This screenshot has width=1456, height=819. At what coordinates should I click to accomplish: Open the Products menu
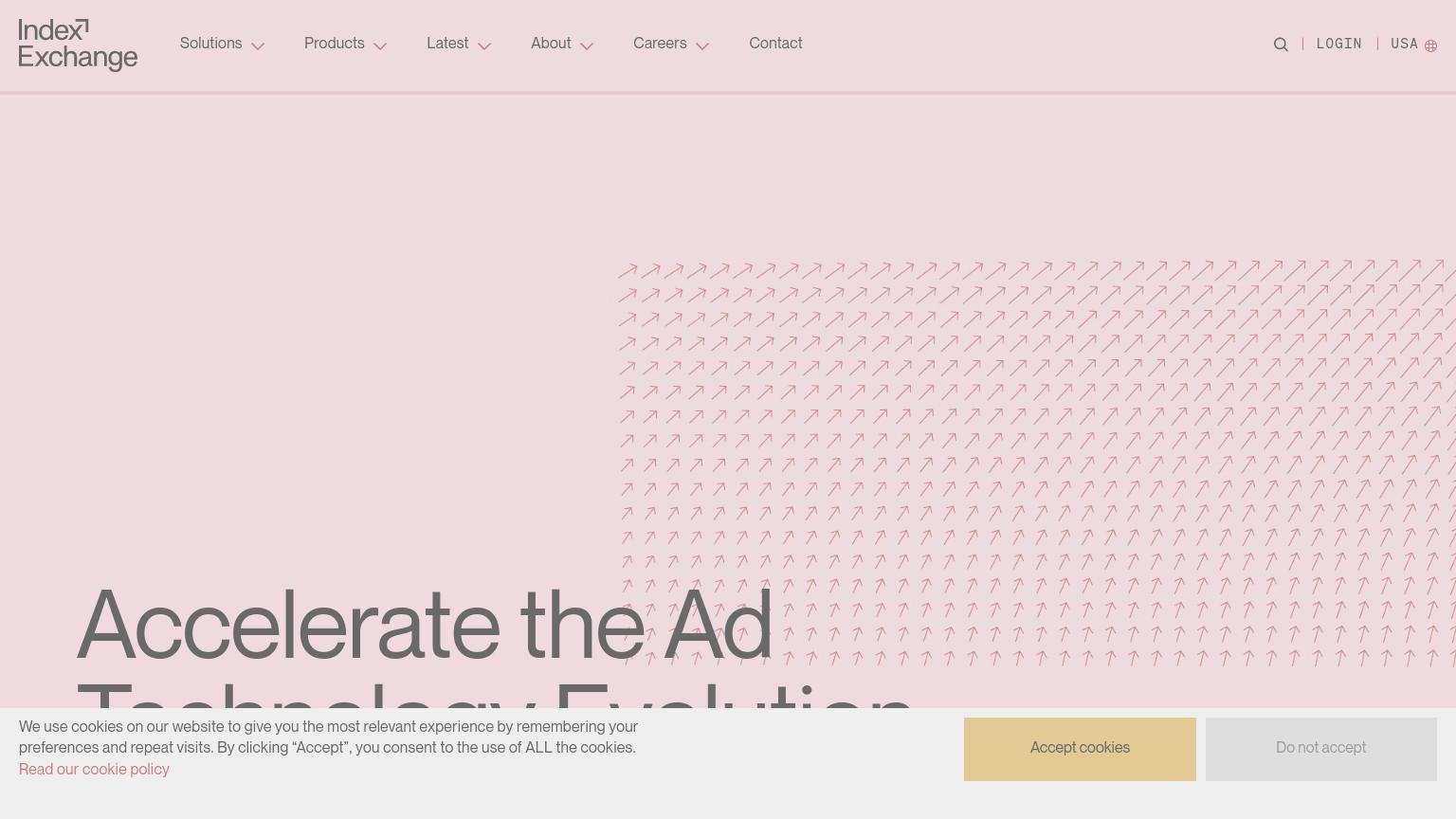point(334,44)
